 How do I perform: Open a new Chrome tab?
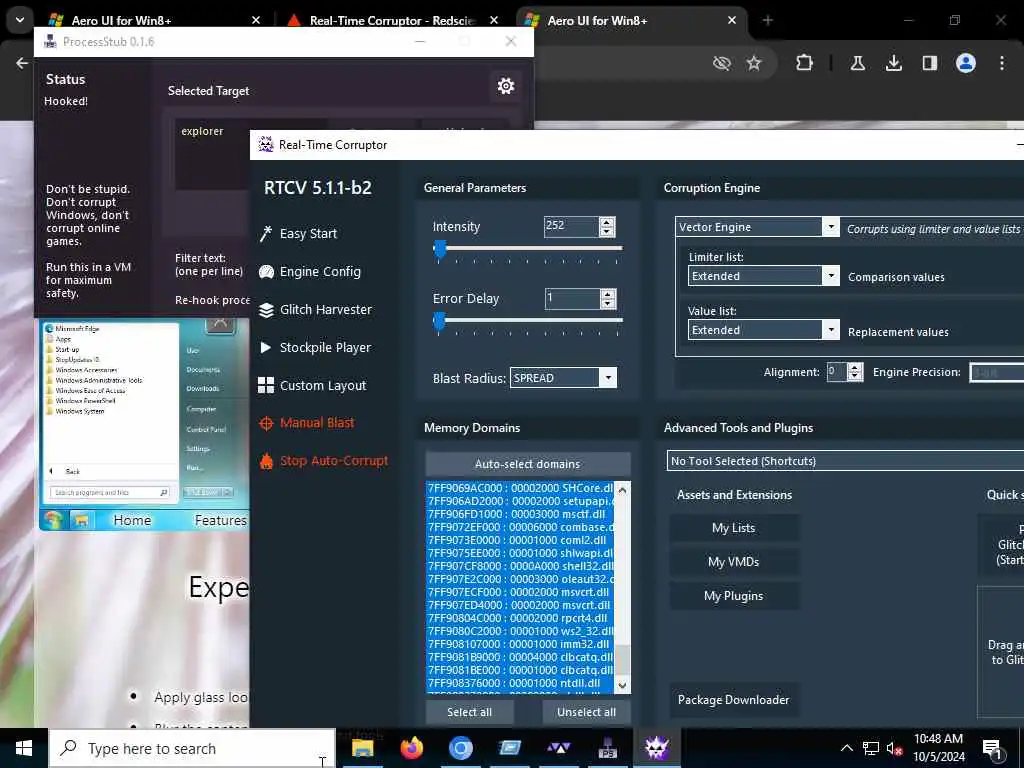pos(768,20)
